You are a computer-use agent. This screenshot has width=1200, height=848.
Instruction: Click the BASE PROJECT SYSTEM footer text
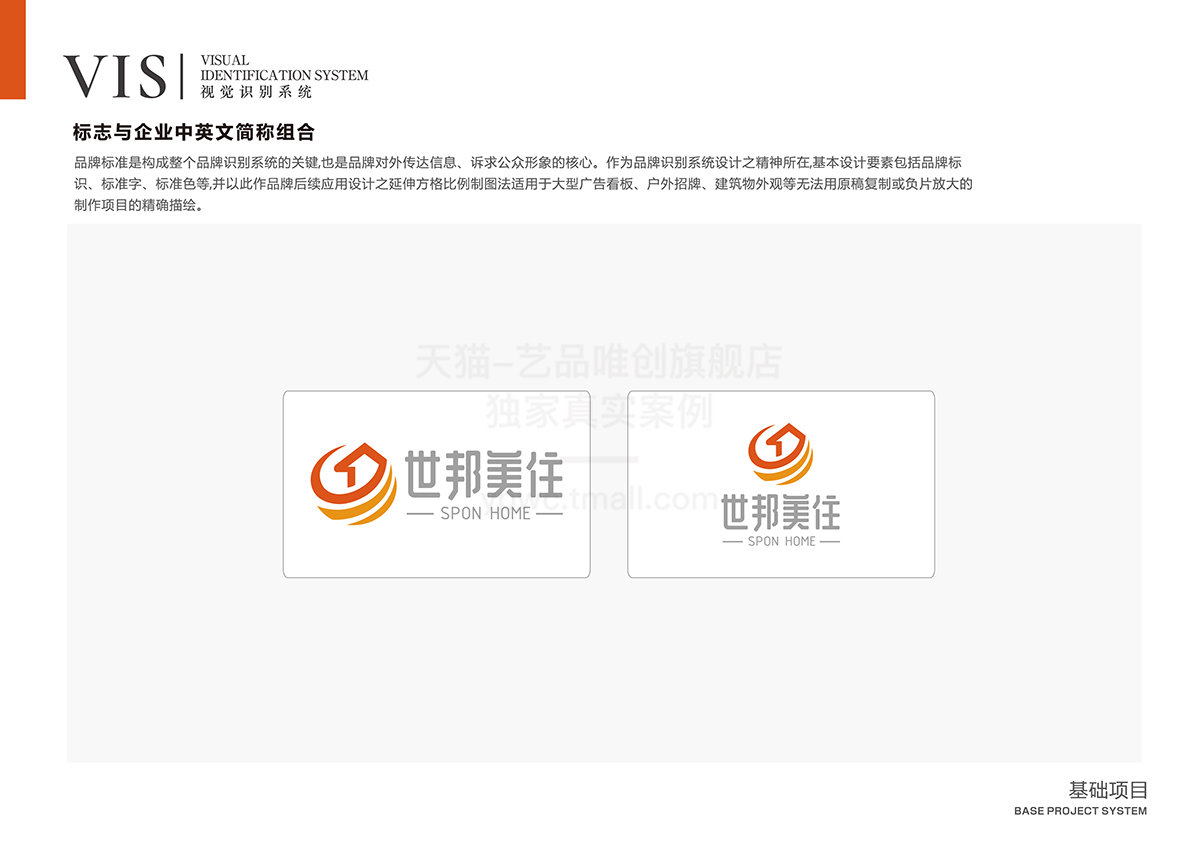(x=1080, y=811)
